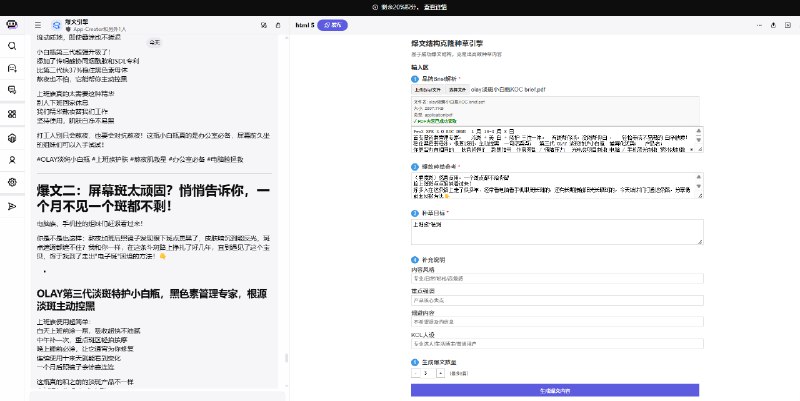Click the #OLAY hashtag line in the chat
Viewport: 800px width, 401px height.
click(x=140, y=159)
